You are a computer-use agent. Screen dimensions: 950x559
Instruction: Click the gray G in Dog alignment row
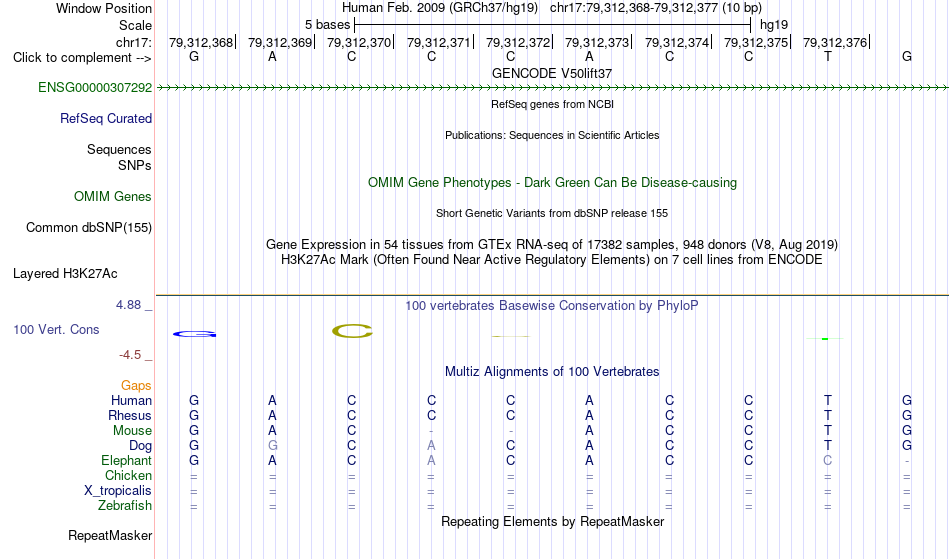point(273,446)
